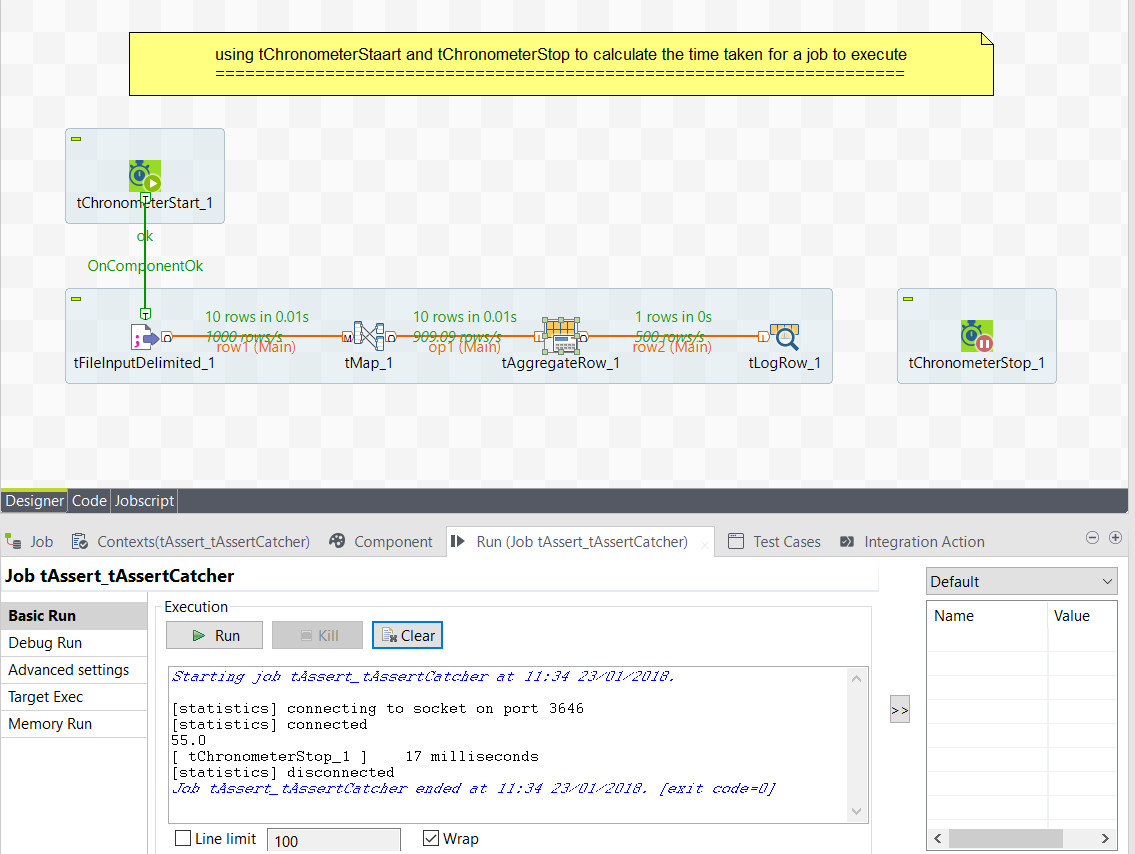Select the tChronometerStart_1 component

coord(144,174)
